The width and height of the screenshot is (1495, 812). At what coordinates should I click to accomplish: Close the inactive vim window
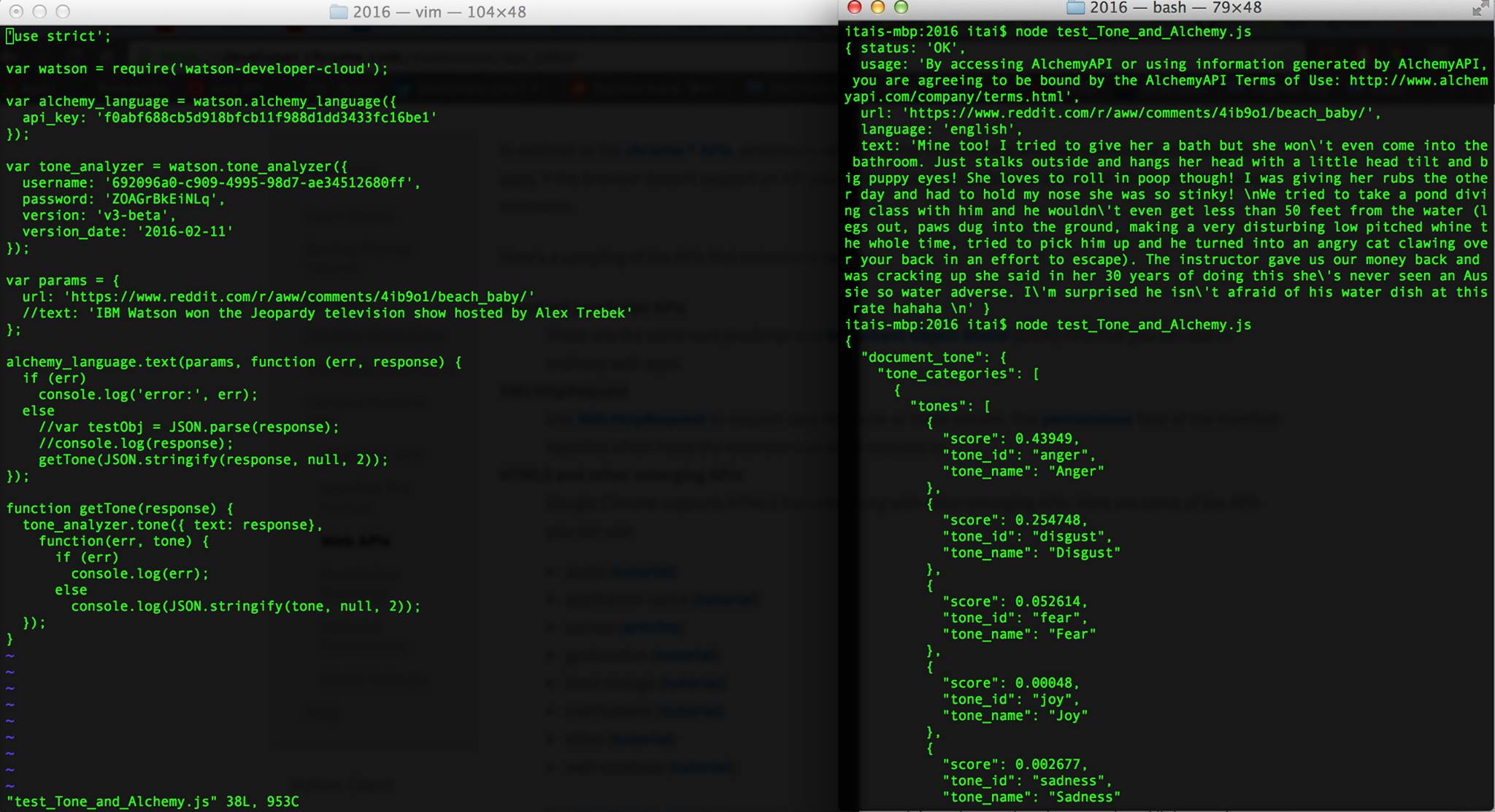(x=16, y=12)
